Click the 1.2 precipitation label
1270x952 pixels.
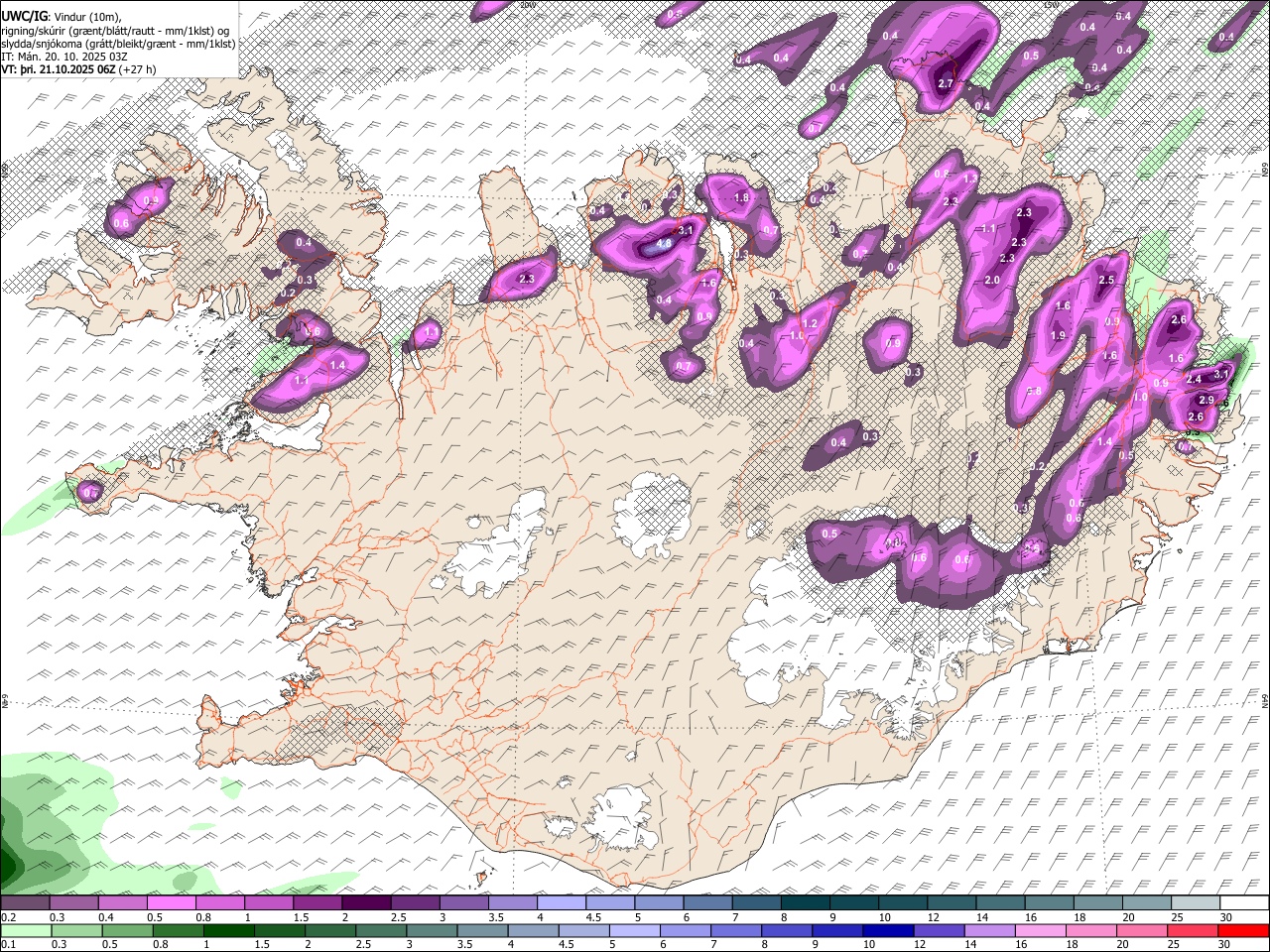(x=810, y=324)
